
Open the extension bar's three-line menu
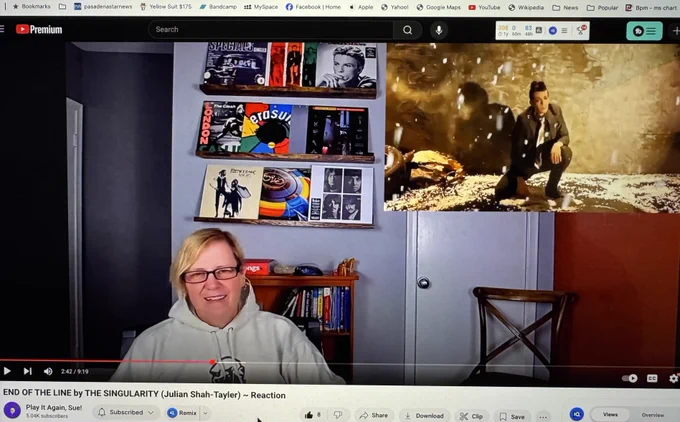(x=564, y=30)
